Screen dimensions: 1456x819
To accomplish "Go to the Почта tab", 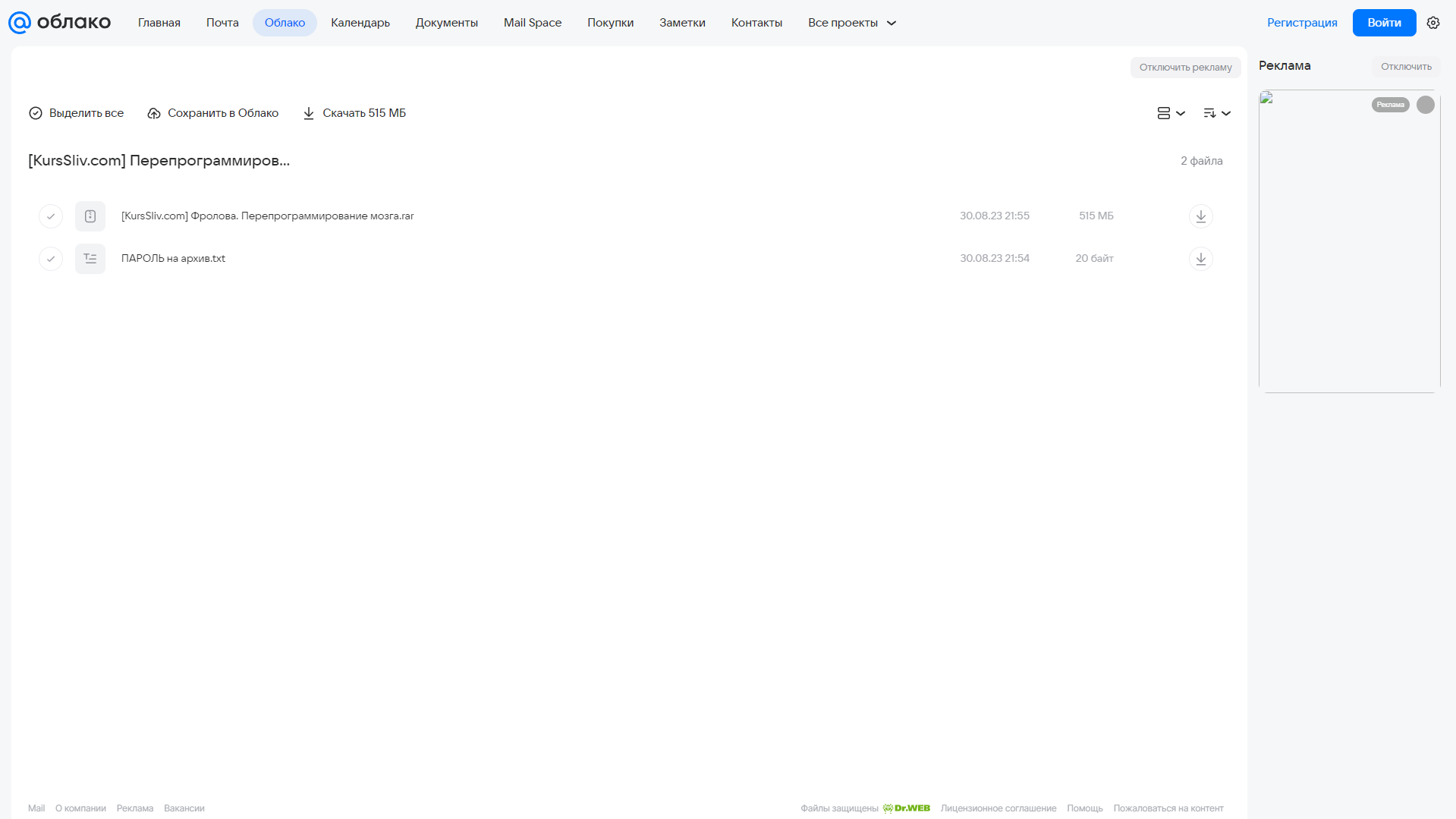I will coord(222,23).
